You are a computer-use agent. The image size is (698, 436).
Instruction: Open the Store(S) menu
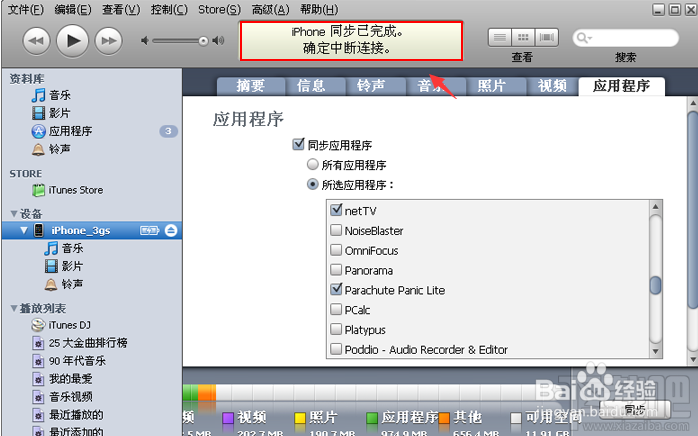(219, 9)
